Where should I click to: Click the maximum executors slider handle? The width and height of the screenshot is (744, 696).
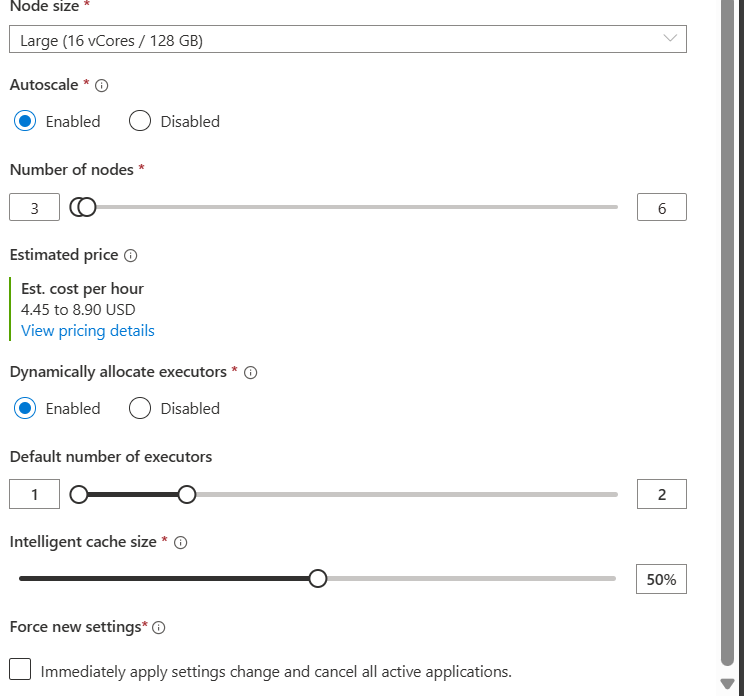click(186, 494)
